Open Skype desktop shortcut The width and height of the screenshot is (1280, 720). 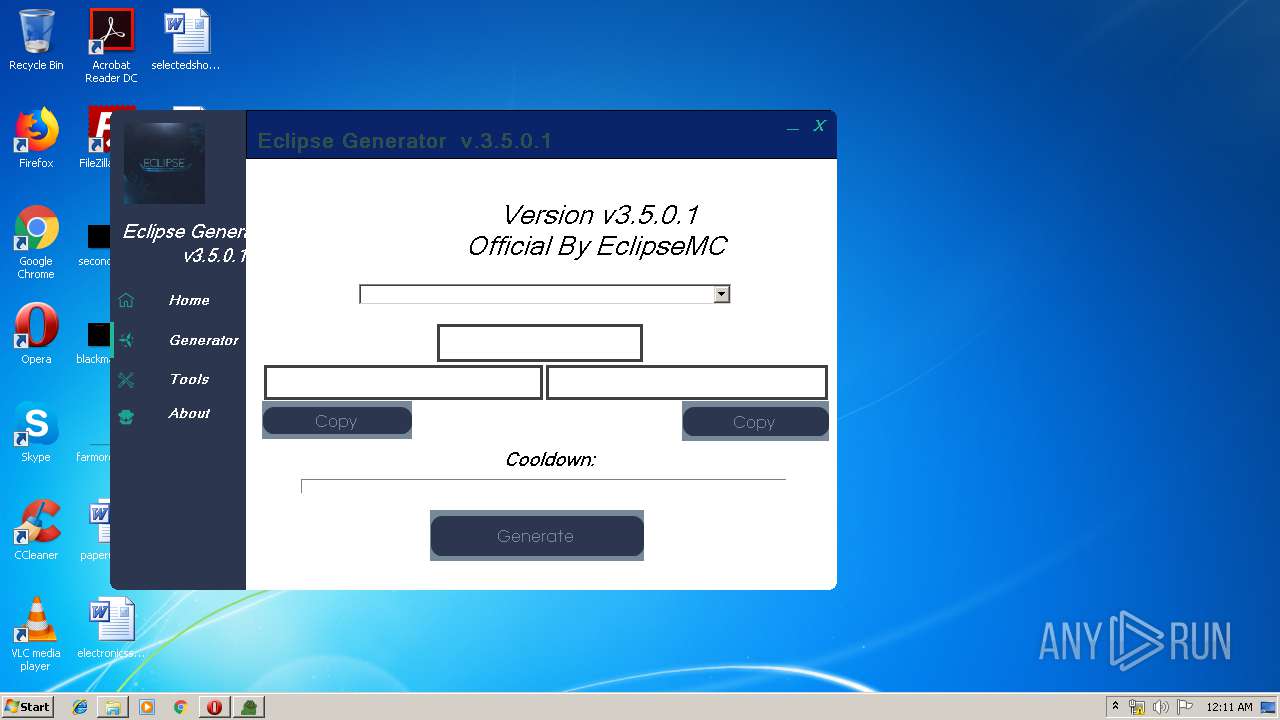[36, 432]
